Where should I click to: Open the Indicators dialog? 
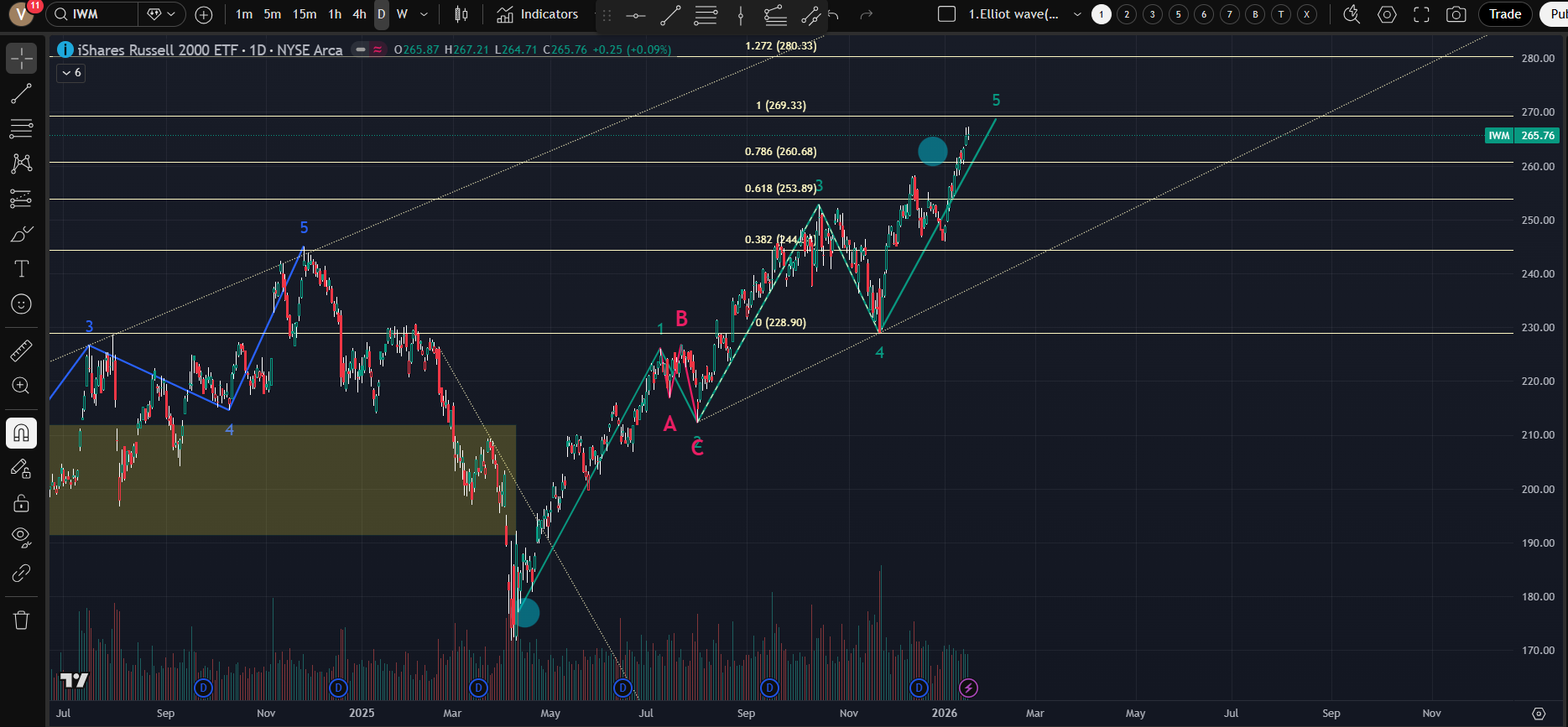(x=537, y=14)
